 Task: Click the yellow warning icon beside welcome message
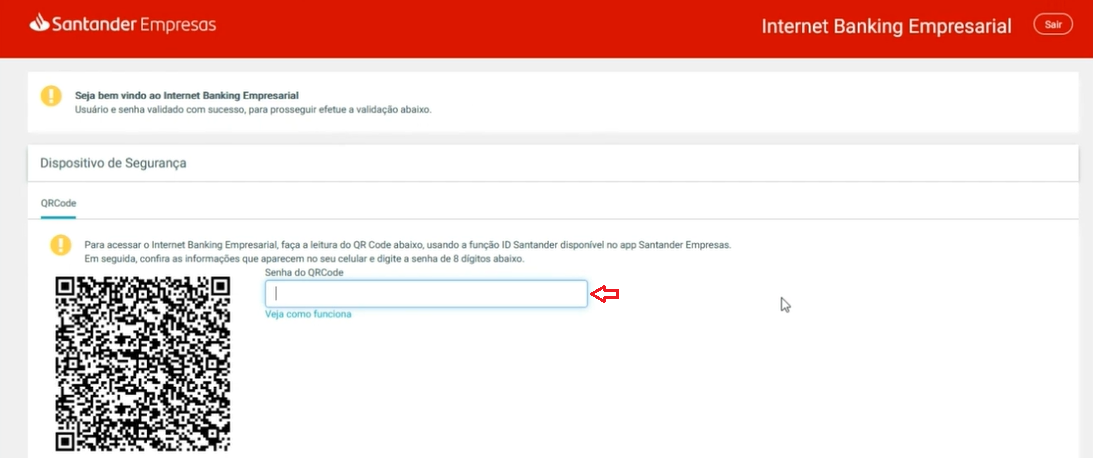click(x=51, y=96)
